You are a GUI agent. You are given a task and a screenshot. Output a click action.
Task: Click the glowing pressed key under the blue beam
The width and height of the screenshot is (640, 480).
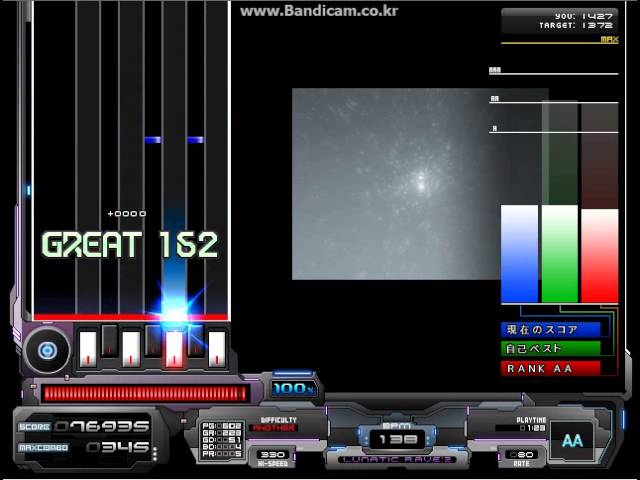point(174,349)
